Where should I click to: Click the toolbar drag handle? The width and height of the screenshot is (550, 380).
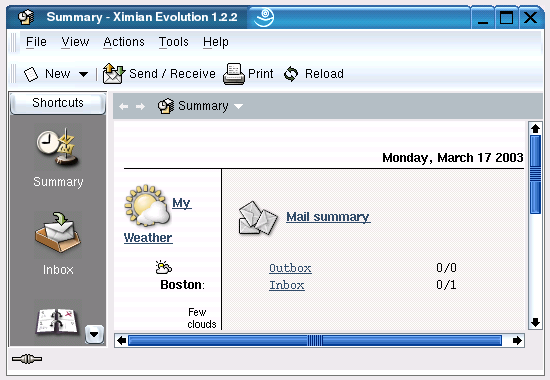tap(13, 74)
